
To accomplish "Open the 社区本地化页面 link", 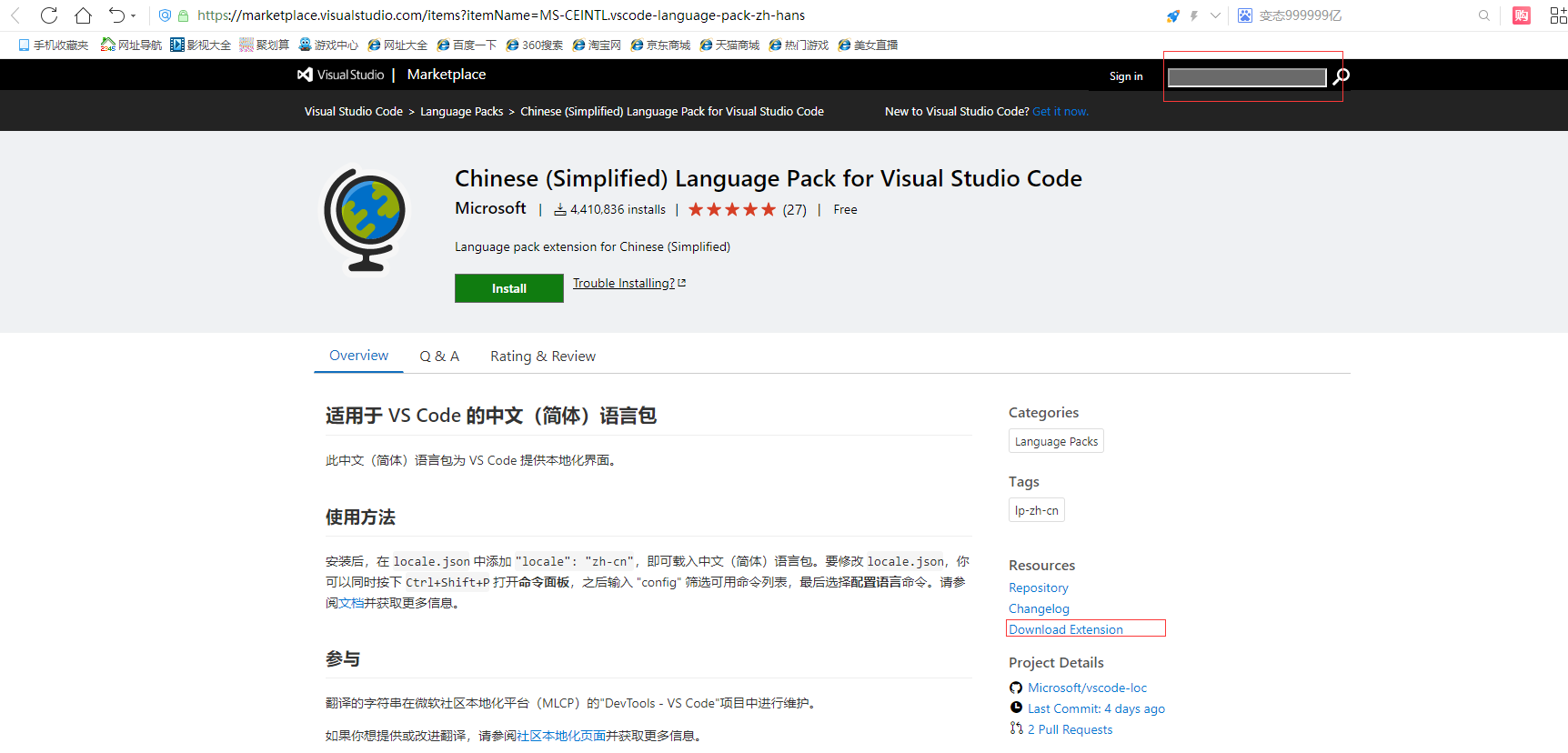I will [561, 736].
